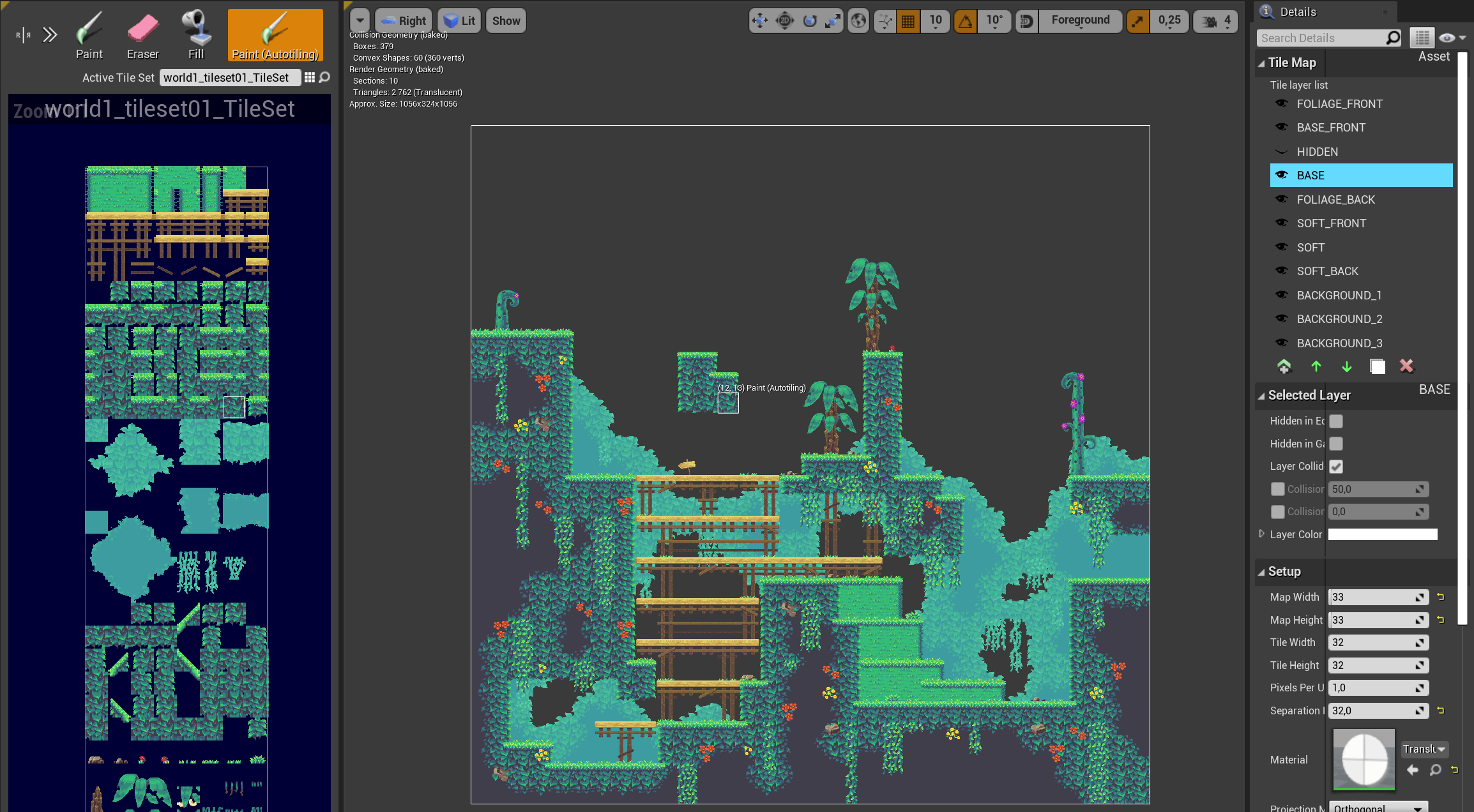Click the Show button in viewport toolbar
The height and width of the screenshot is (812, 1474).
506,20
